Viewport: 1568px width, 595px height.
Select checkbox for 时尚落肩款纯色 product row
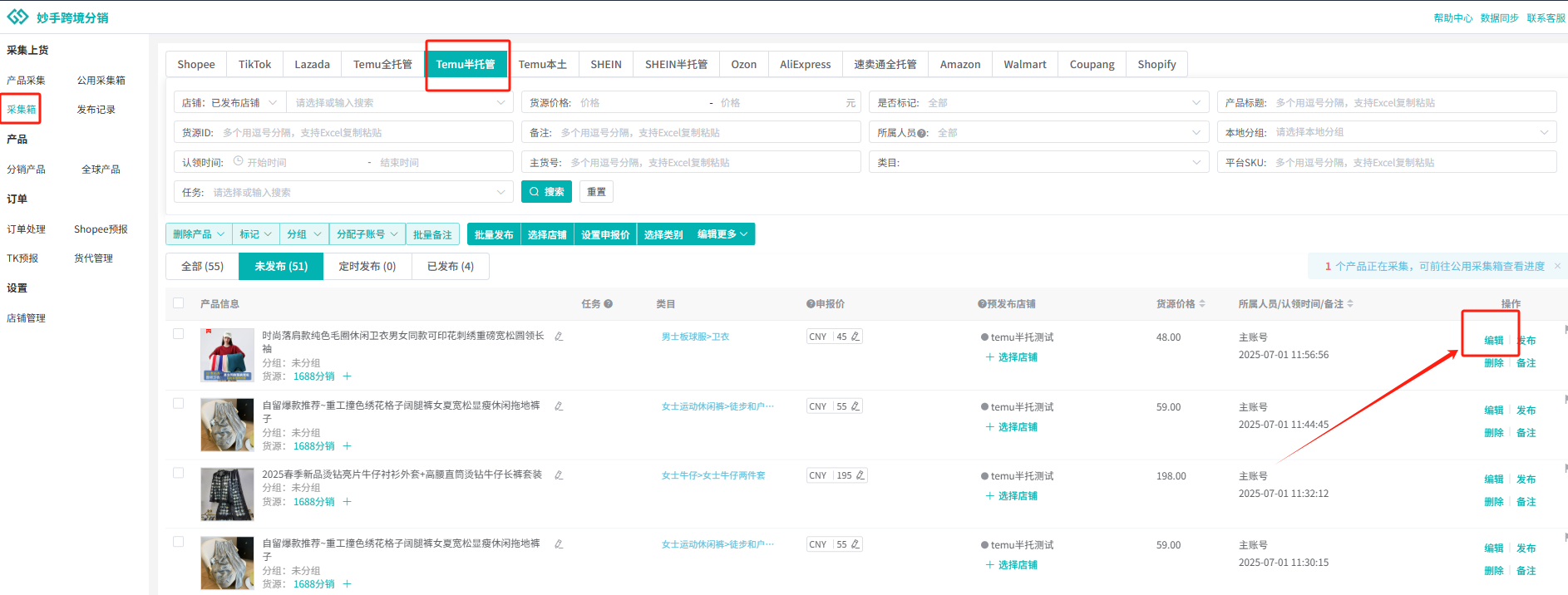coord(178,334)
